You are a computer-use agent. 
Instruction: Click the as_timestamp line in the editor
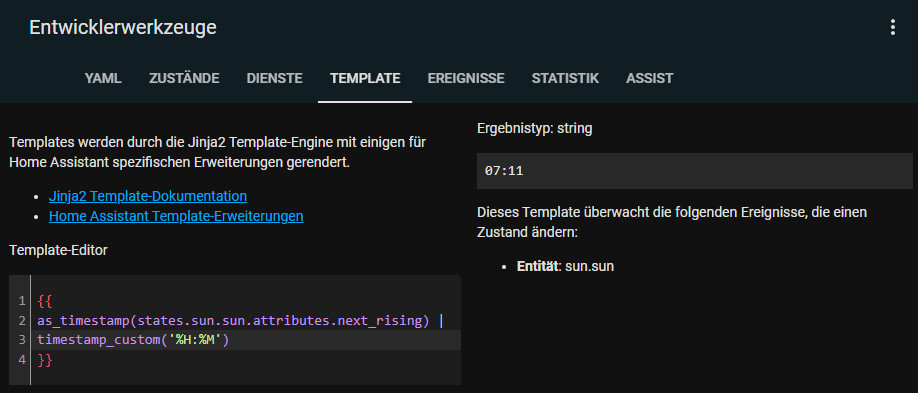241,321
